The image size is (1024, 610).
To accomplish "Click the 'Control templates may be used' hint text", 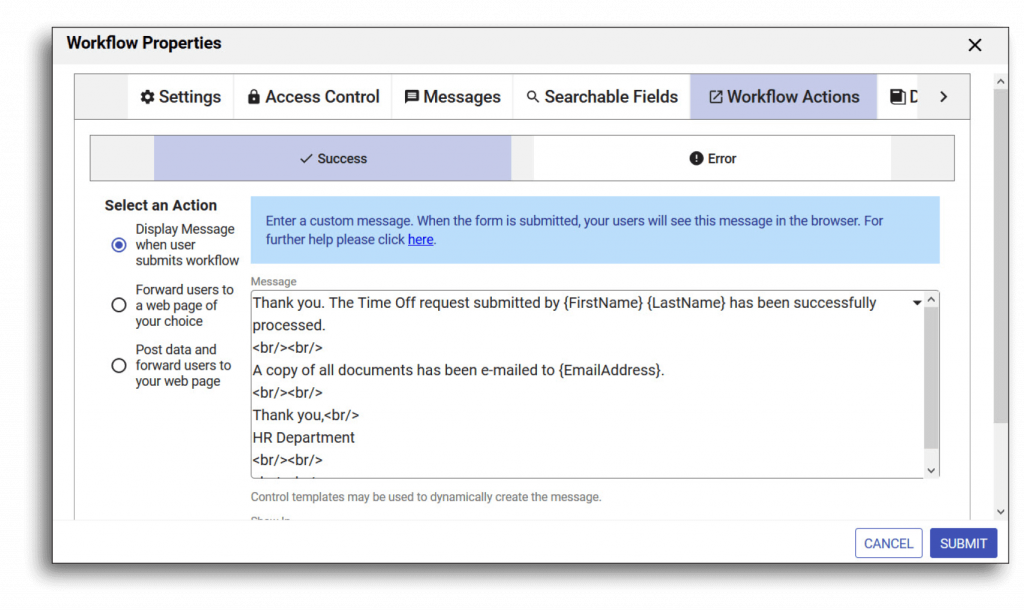I will point(426,497).
